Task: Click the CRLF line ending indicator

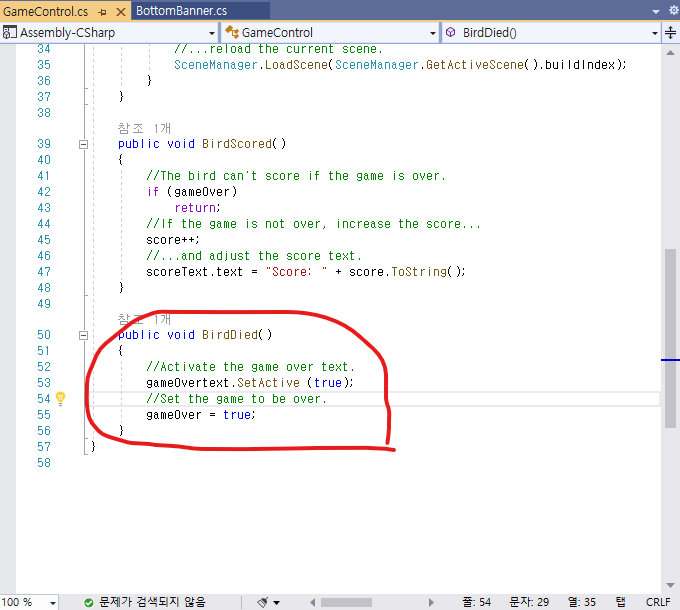Action: click(658, 602)
